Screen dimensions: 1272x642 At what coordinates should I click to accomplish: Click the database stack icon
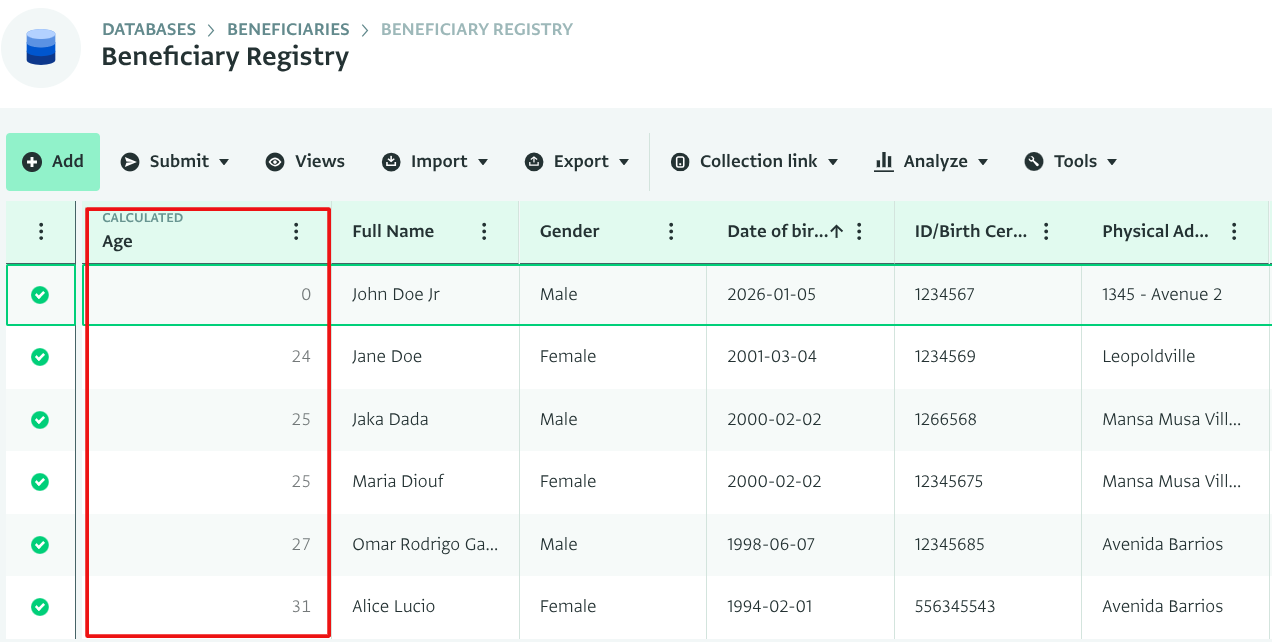pos(41,47)
